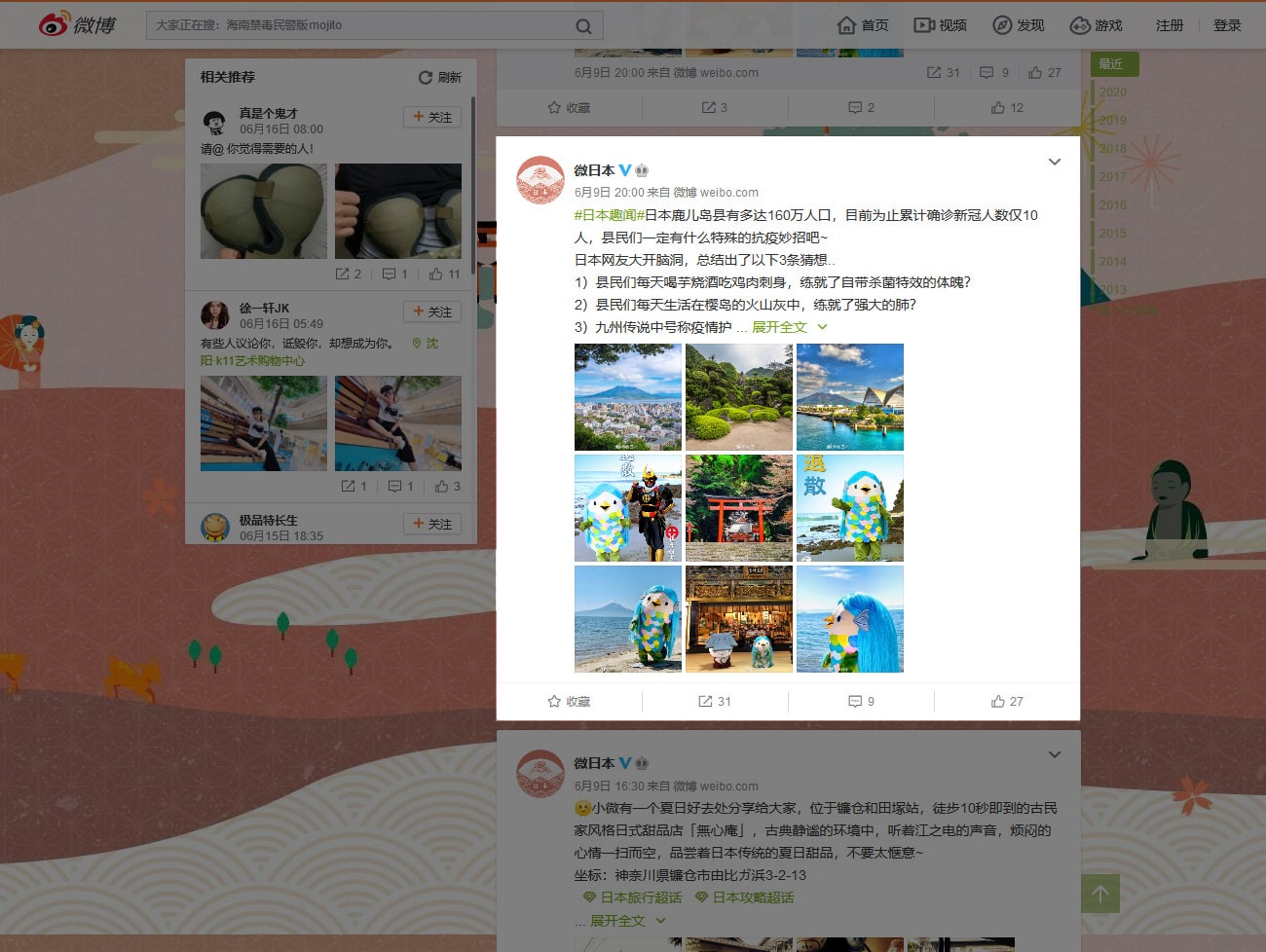Repost 鹿儿岛 post showing 31
The height and width of the screenshot is (952, 1266).
pyautogui.click(x=715, y=701)
